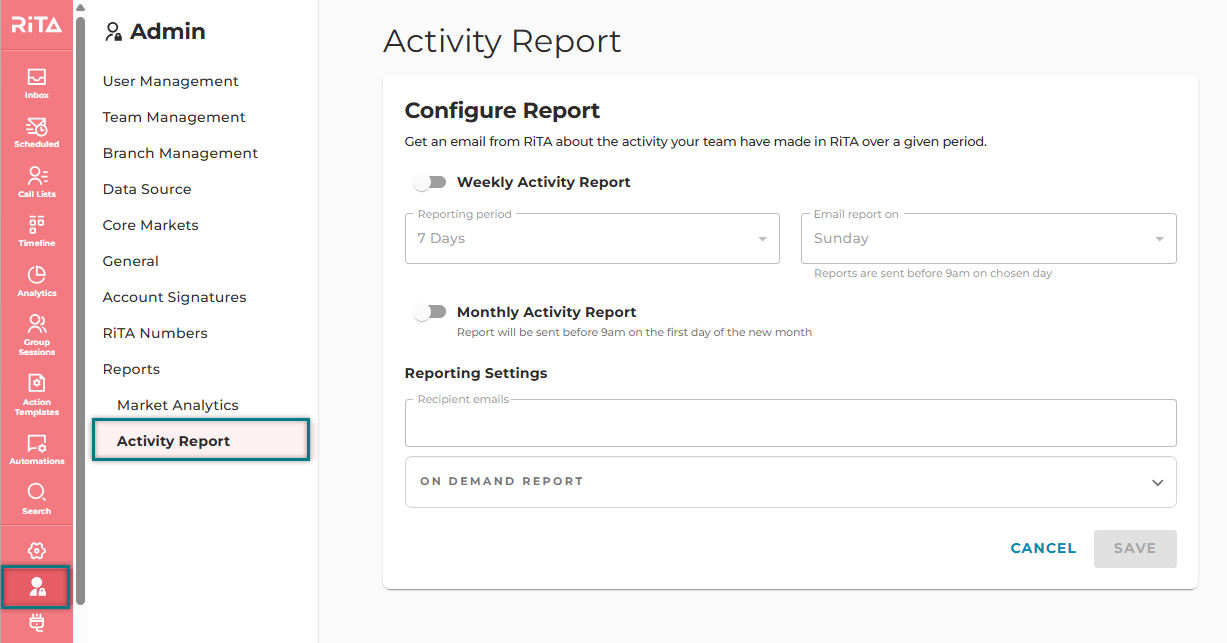Open the Inbox from the sidebar
This screenshot has height=643, width=1227.
point(36,83)
